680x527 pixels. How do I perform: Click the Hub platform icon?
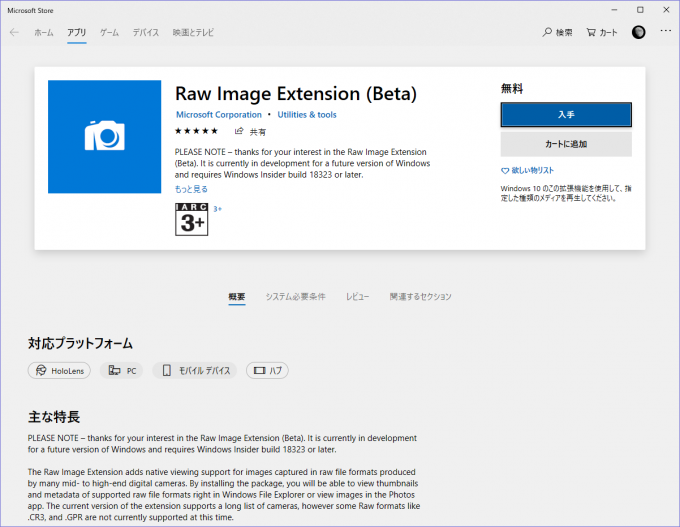(259, 370)
